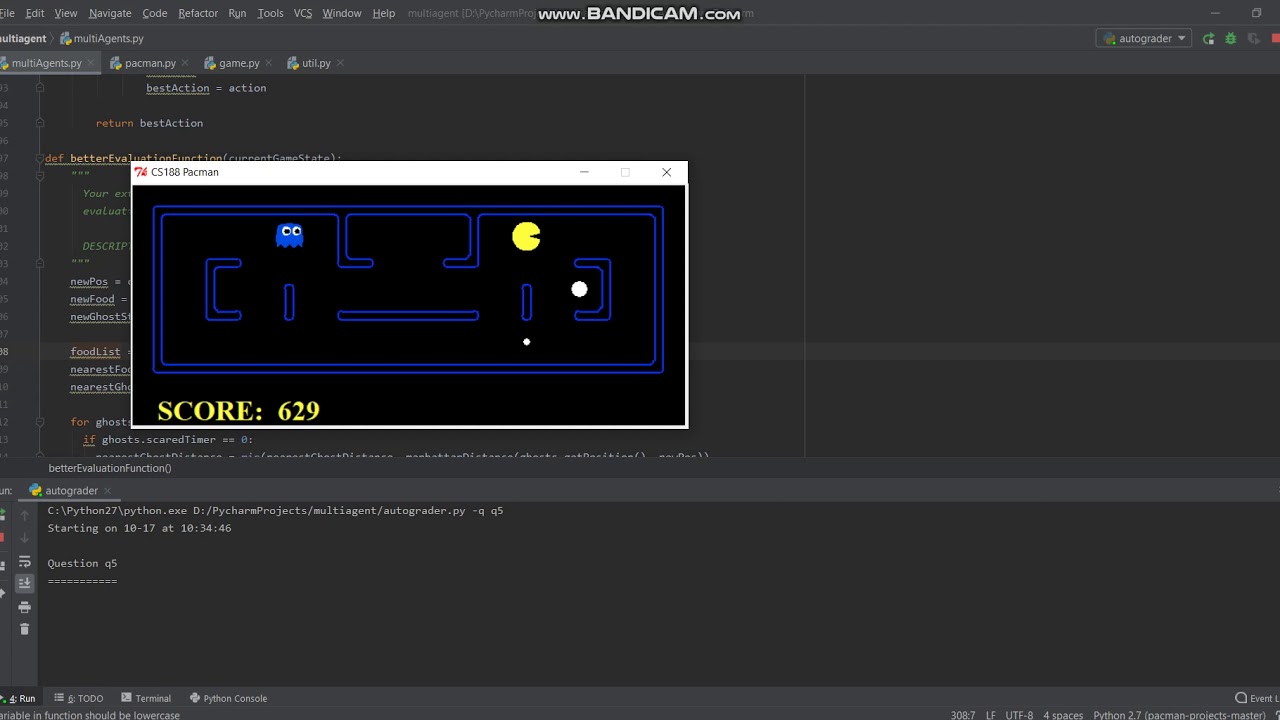Click 'bestAction = action' in the editor
This screenshot has width=1280, height=720.
pos(206,88)
